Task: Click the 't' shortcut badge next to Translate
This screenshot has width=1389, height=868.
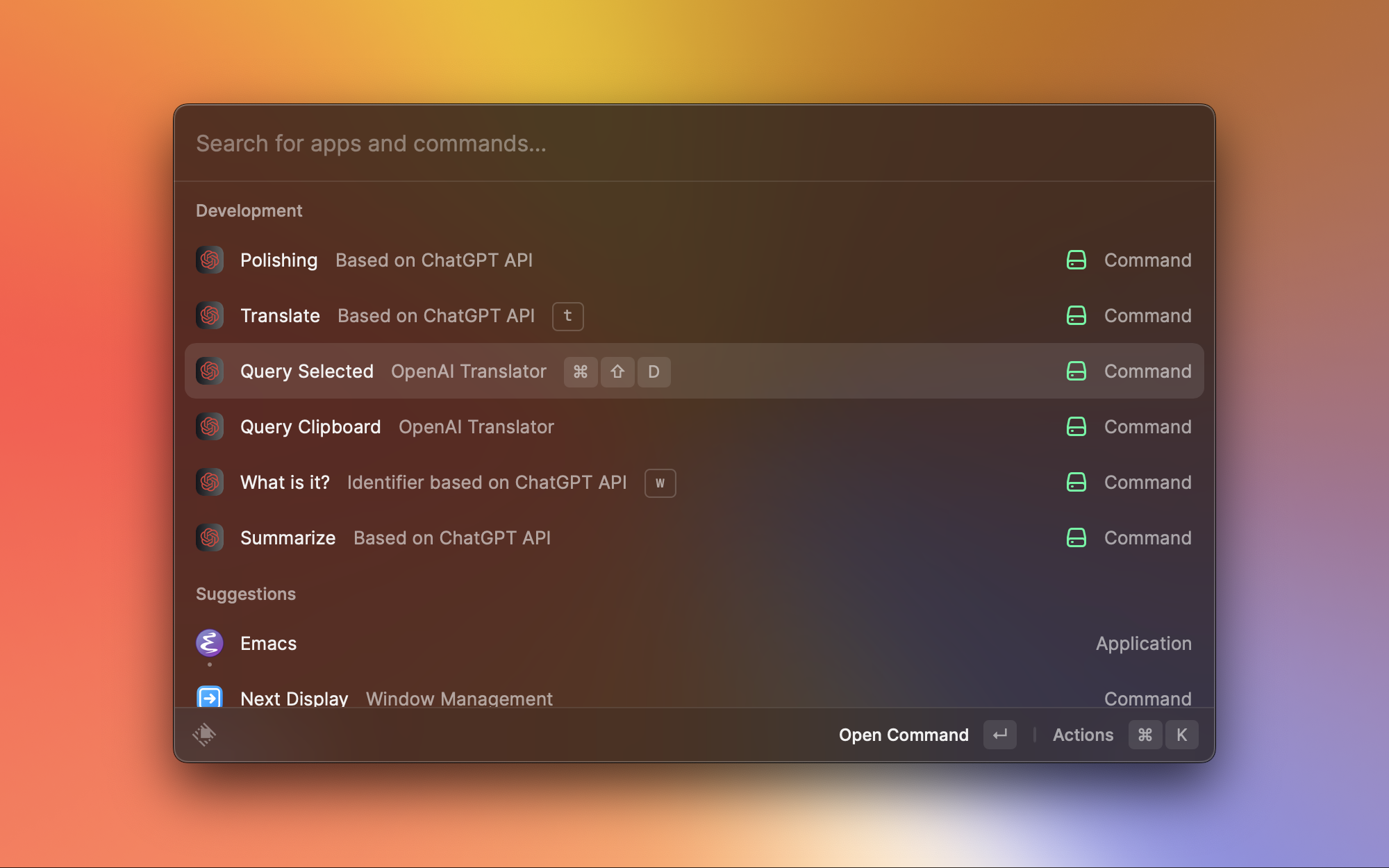Action: (567, 317)
